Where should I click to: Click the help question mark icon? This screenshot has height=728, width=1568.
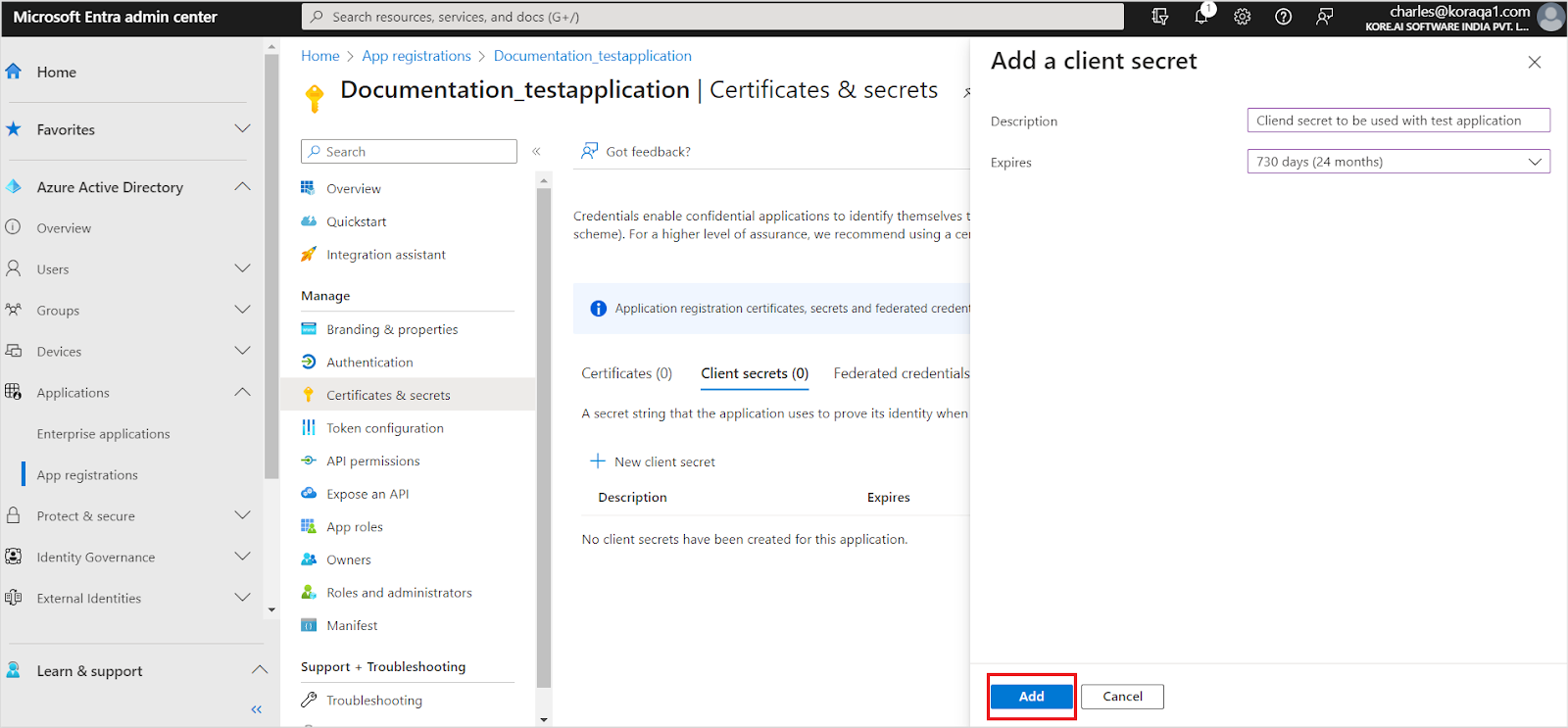[x=1283, y=17]
